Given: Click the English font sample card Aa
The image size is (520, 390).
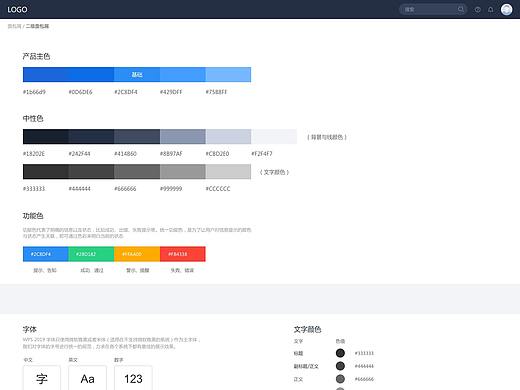Looking at the screenshot, I should [88, 378].
